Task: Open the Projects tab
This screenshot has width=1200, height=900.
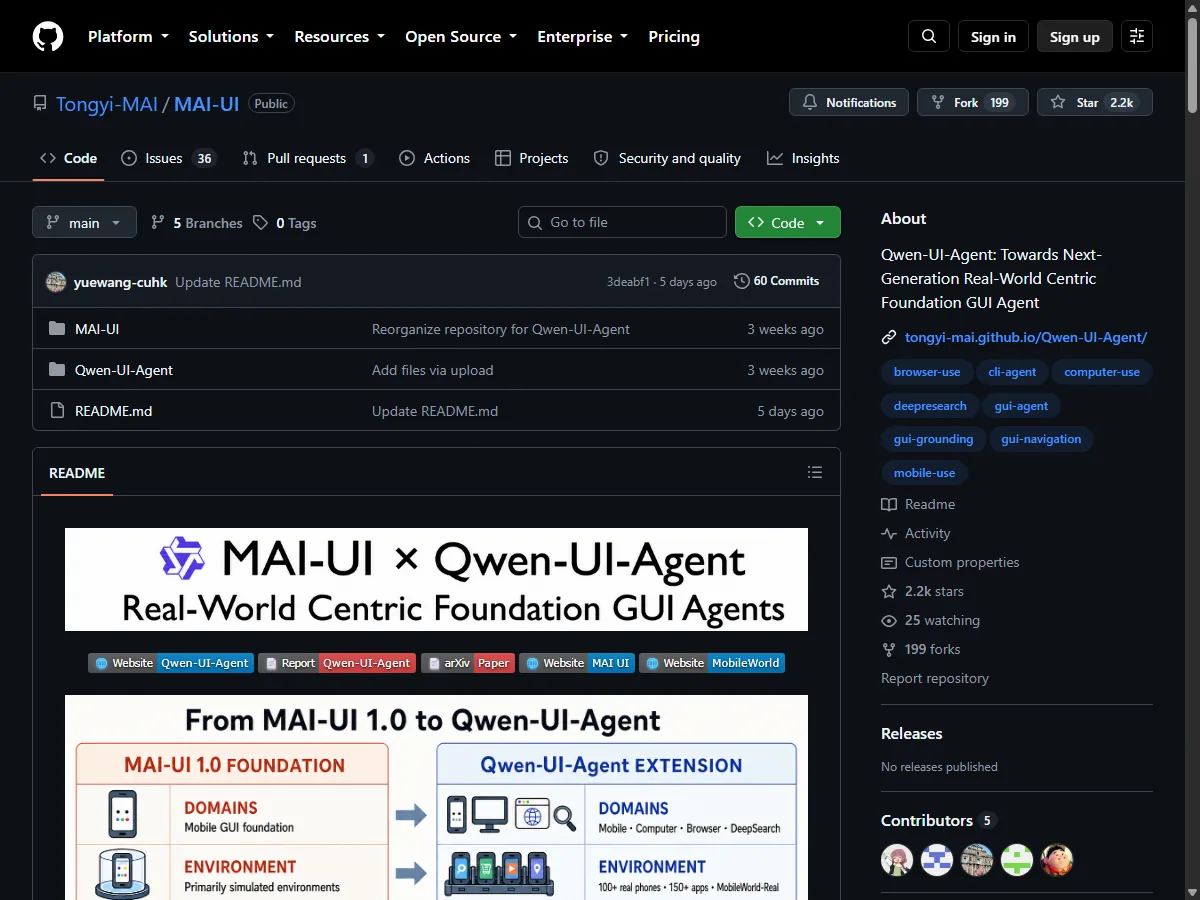Action: [x=531, y=158]
